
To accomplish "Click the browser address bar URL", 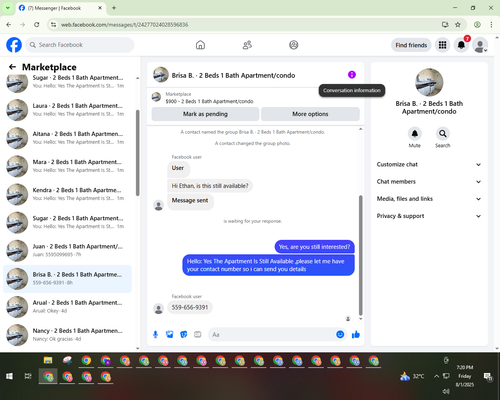I will pos(124,25).
